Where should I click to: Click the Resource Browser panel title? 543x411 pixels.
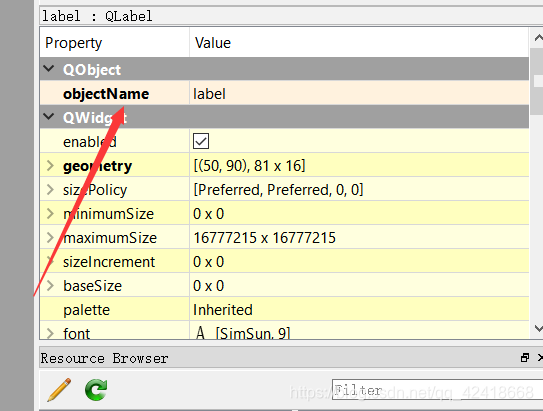(x=104, y=358)
